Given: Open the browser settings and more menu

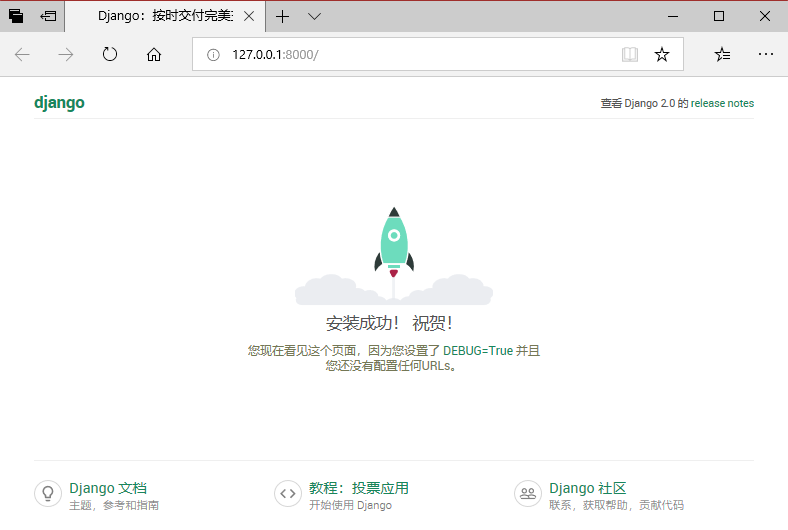Looking at the screenshot, I should (x=766, y=54).
